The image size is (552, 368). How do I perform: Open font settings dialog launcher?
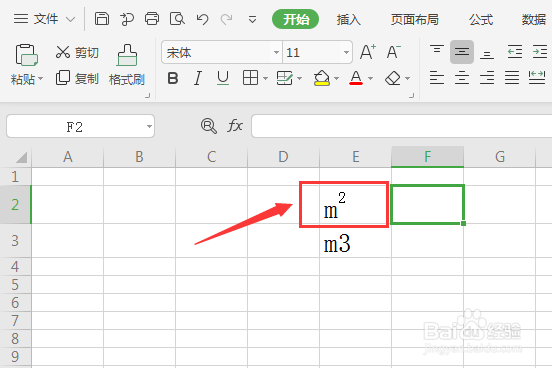(411, 95)
